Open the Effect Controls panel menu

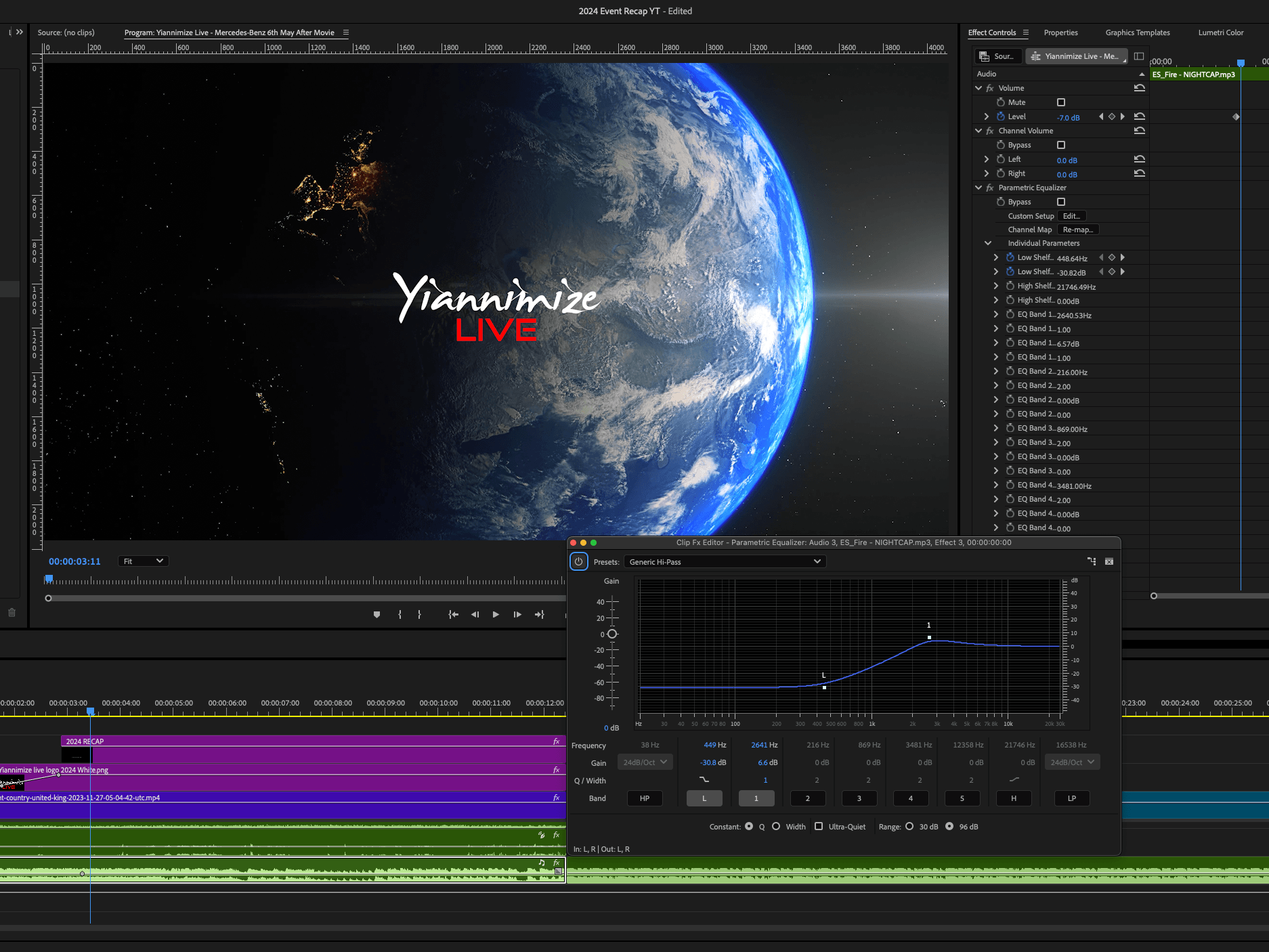[x=1026, y=33]
